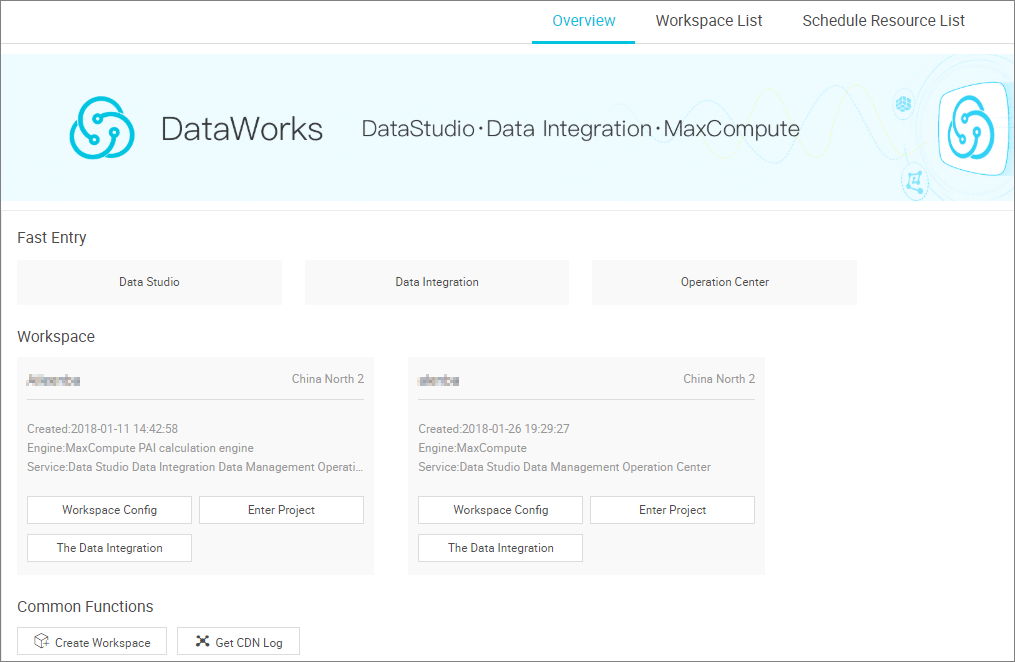Open the Workspace List tab

coord(708,21)
